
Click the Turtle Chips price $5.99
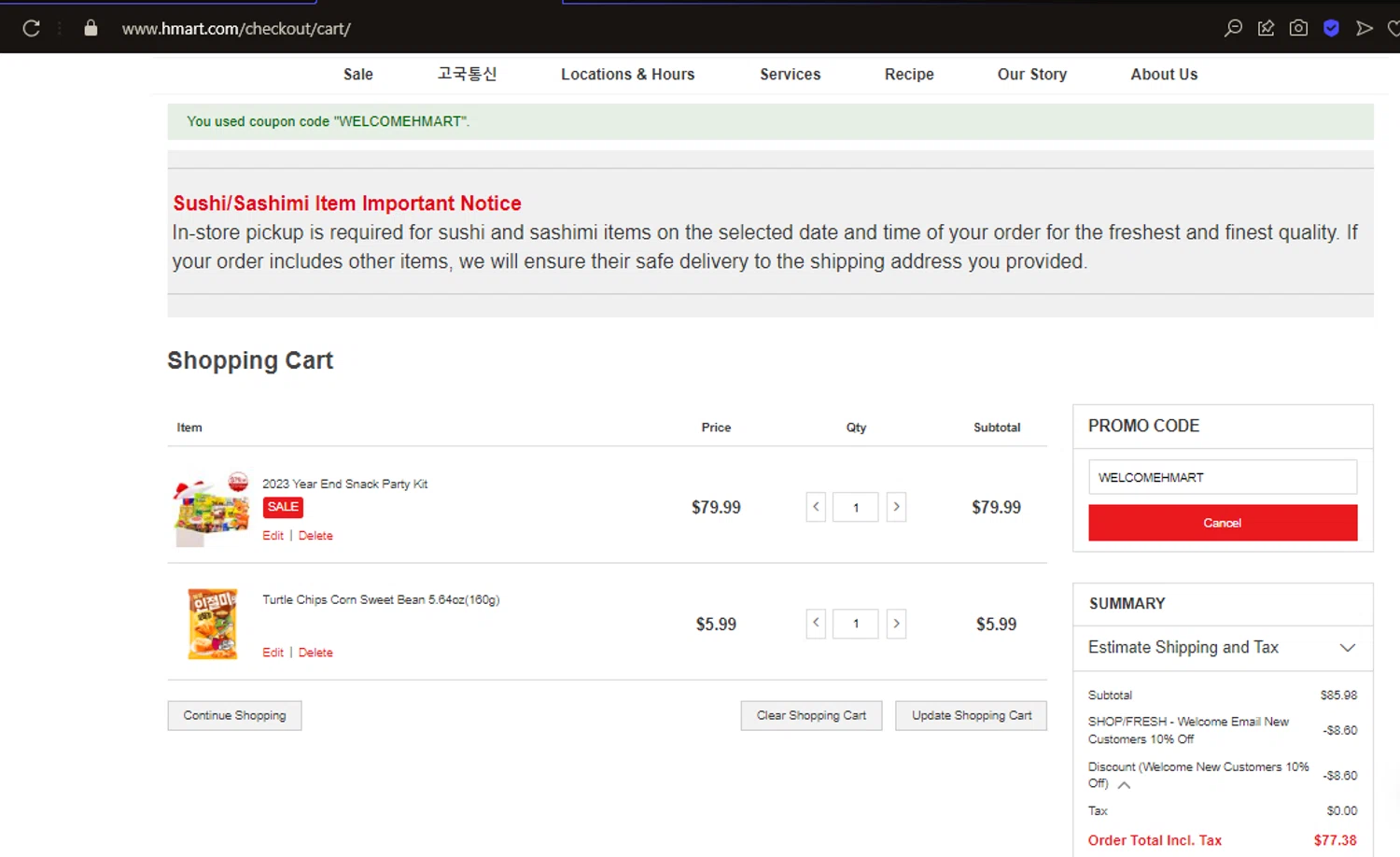click(x=716, y=624)
